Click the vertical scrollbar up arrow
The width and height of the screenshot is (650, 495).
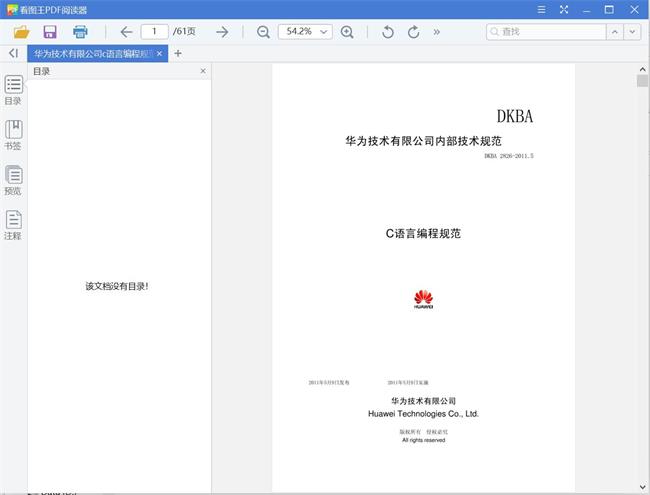[643, 69]
